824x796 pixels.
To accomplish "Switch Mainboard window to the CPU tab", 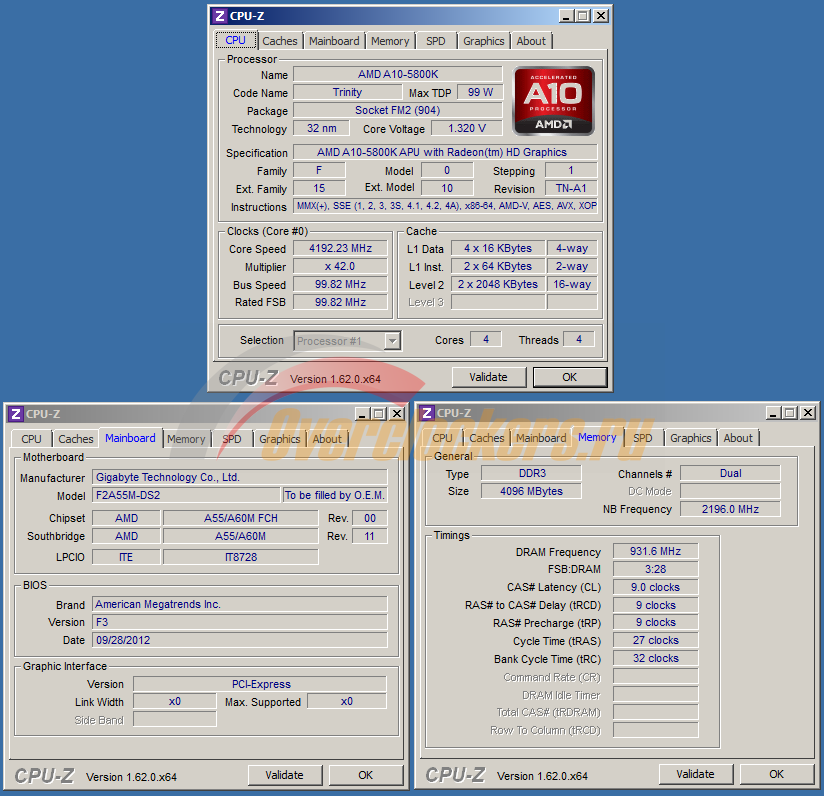I will tap(32, 439).
